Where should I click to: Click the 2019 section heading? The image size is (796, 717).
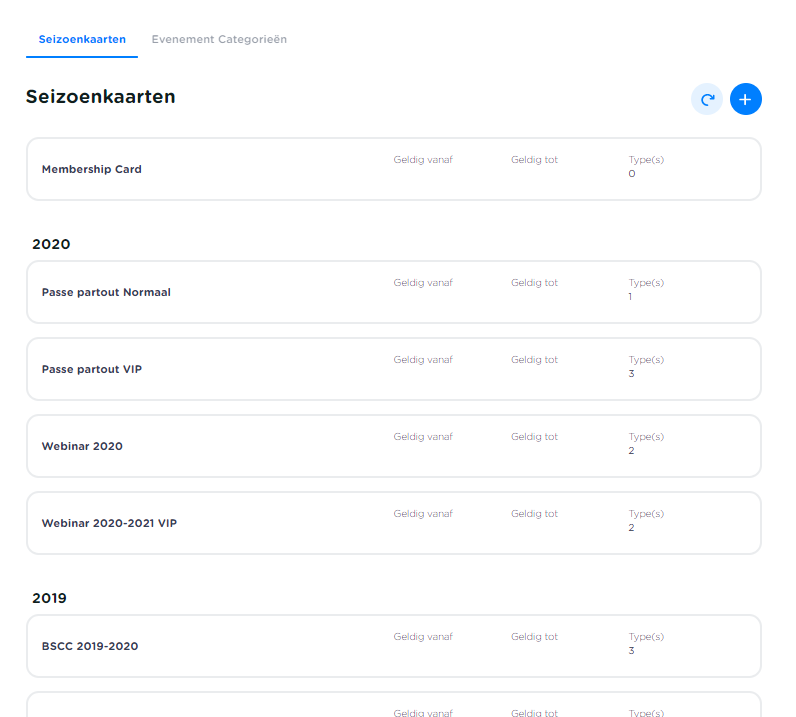click(x=49, y=598)
